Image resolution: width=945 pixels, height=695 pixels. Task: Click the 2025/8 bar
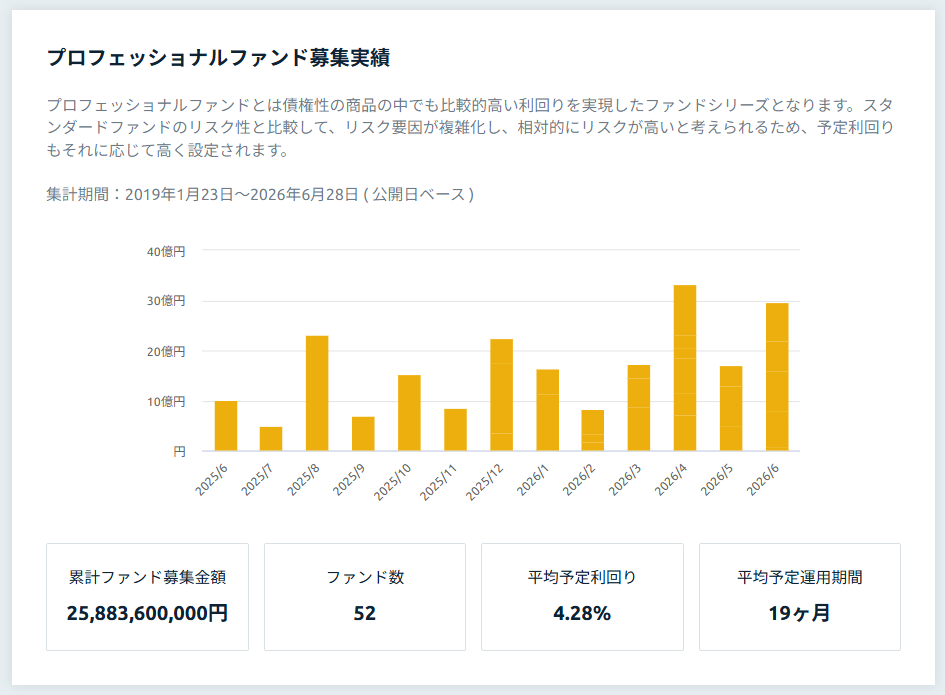[x=317, y=393]
